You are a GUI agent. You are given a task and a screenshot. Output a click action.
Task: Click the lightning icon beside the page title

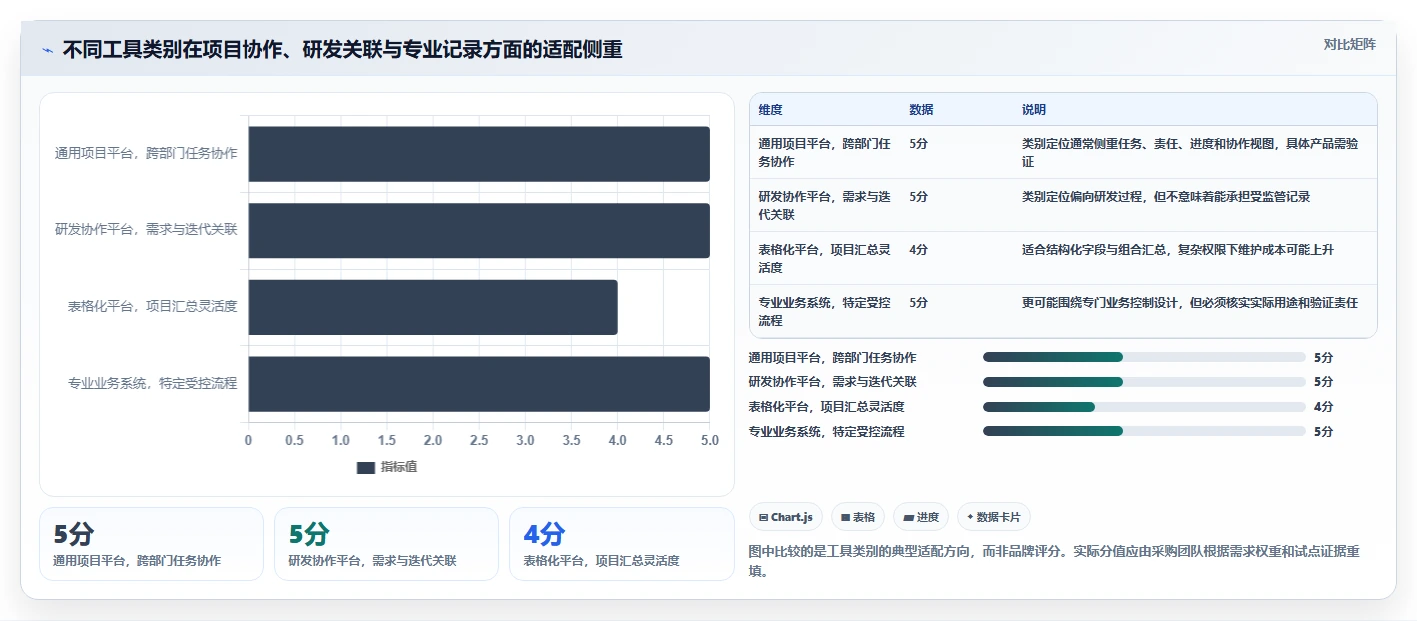coord(47,49)
